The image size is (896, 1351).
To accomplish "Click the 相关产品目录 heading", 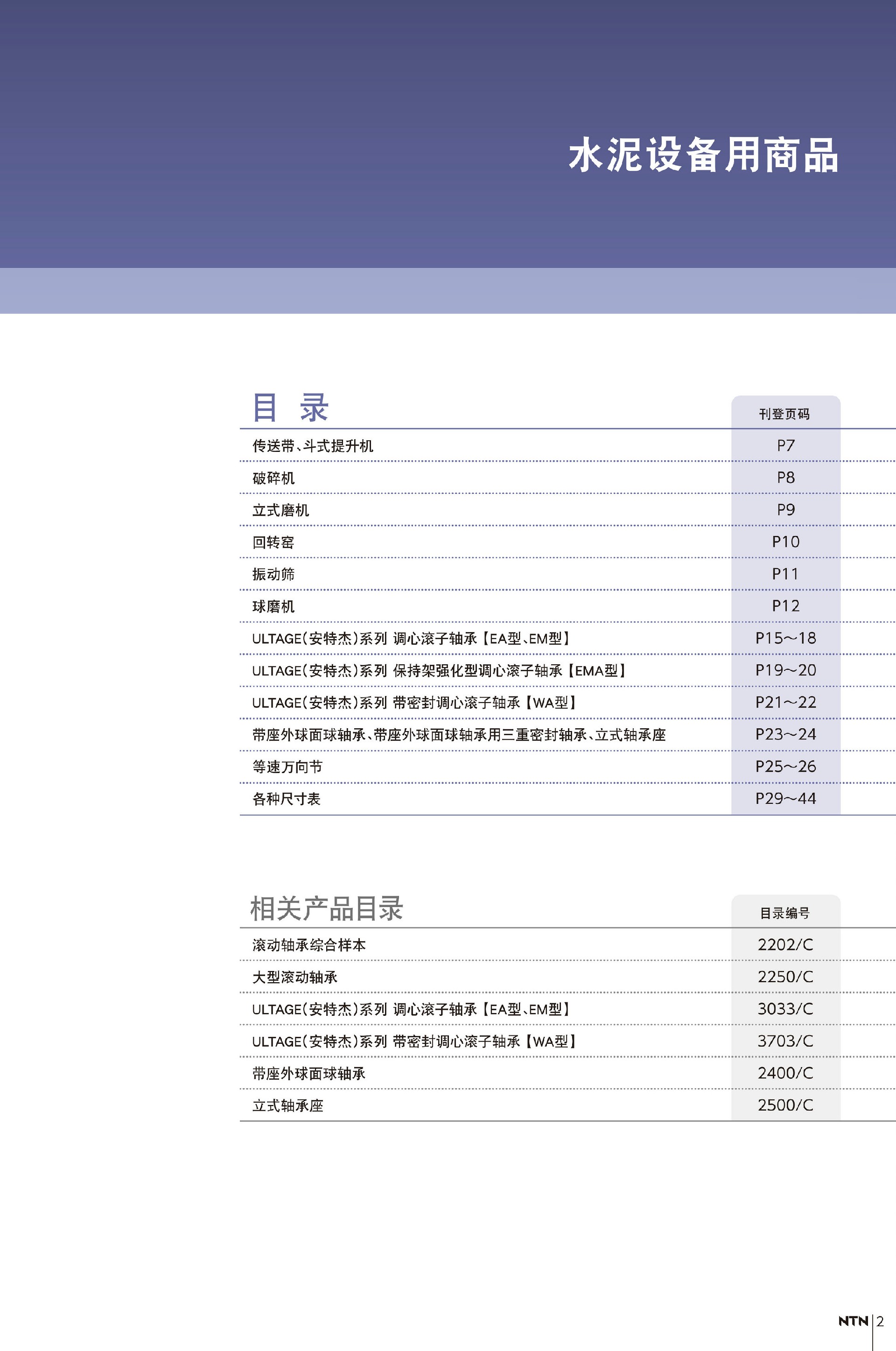I will 327,908.
